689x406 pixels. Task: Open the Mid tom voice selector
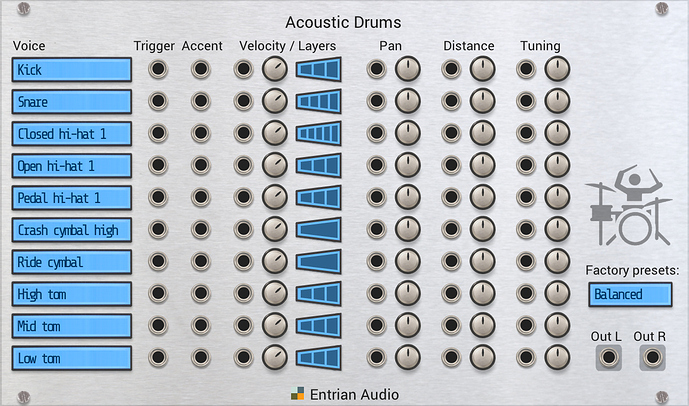(x=72, y=326)
